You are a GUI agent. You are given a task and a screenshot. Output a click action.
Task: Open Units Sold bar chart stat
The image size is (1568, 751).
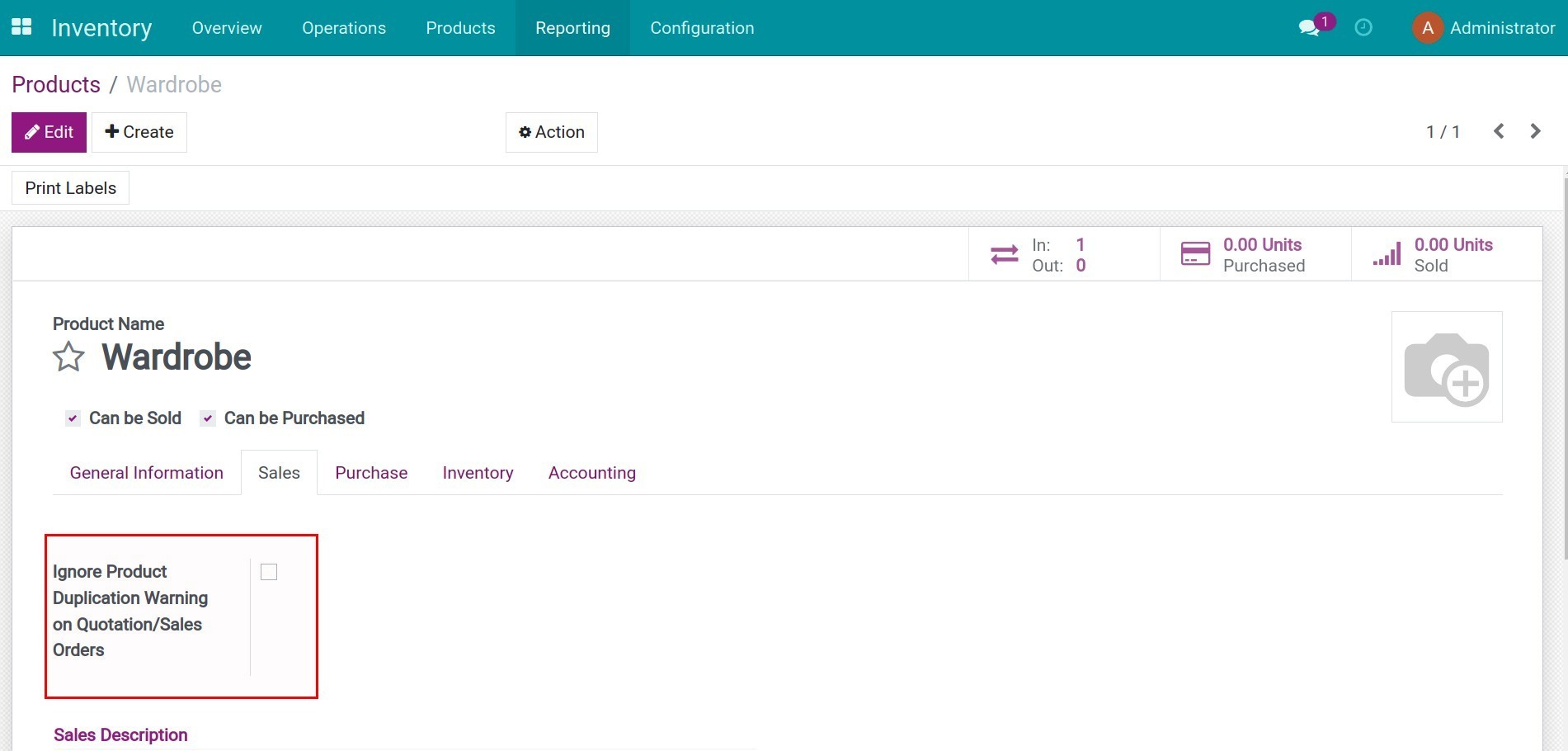(1387, 255)
